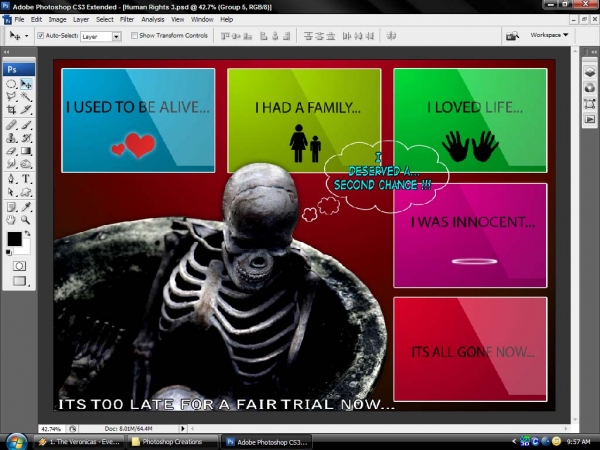The width and height of the screenshot is (600, 450).
Task: Select the Smudge/Blur tool
Action: point(11,164)
